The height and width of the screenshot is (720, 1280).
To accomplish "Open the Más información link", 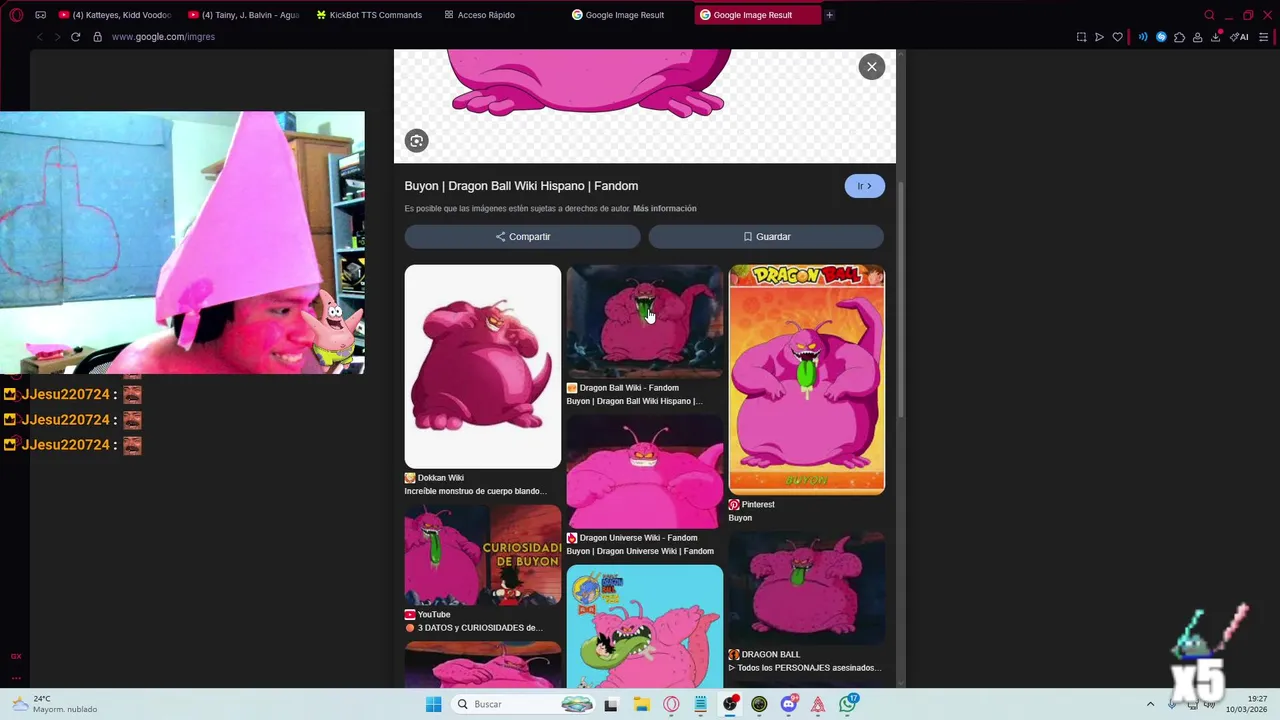I will tap(664, 209).
